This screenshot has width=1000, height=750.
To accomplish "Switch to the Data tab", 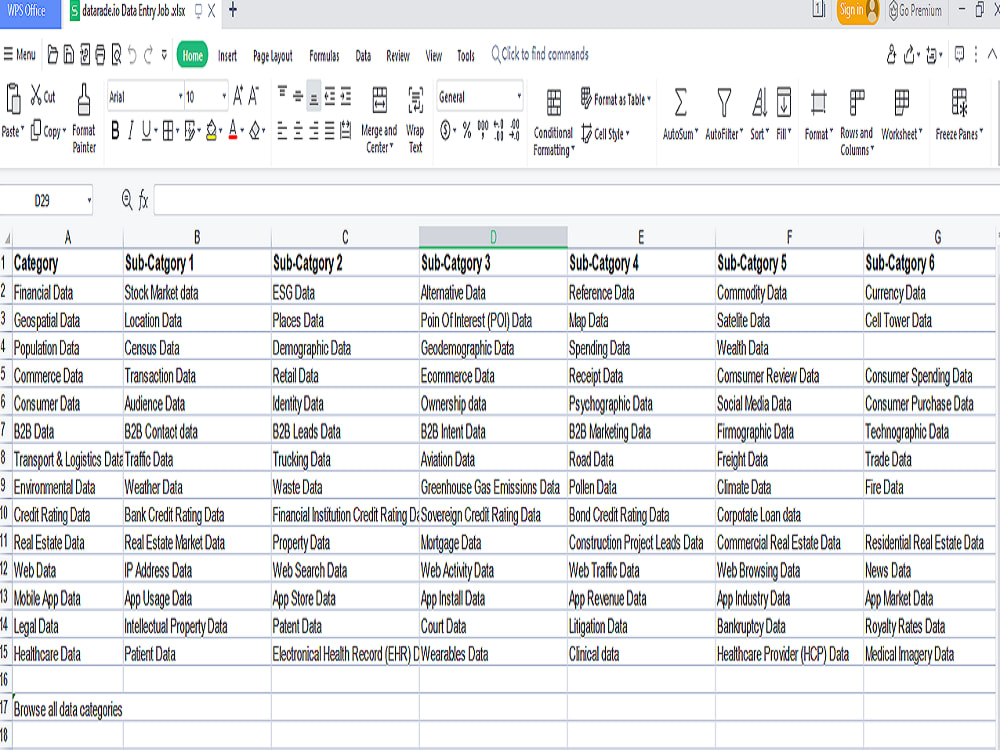I will click(x=363, y=55).
